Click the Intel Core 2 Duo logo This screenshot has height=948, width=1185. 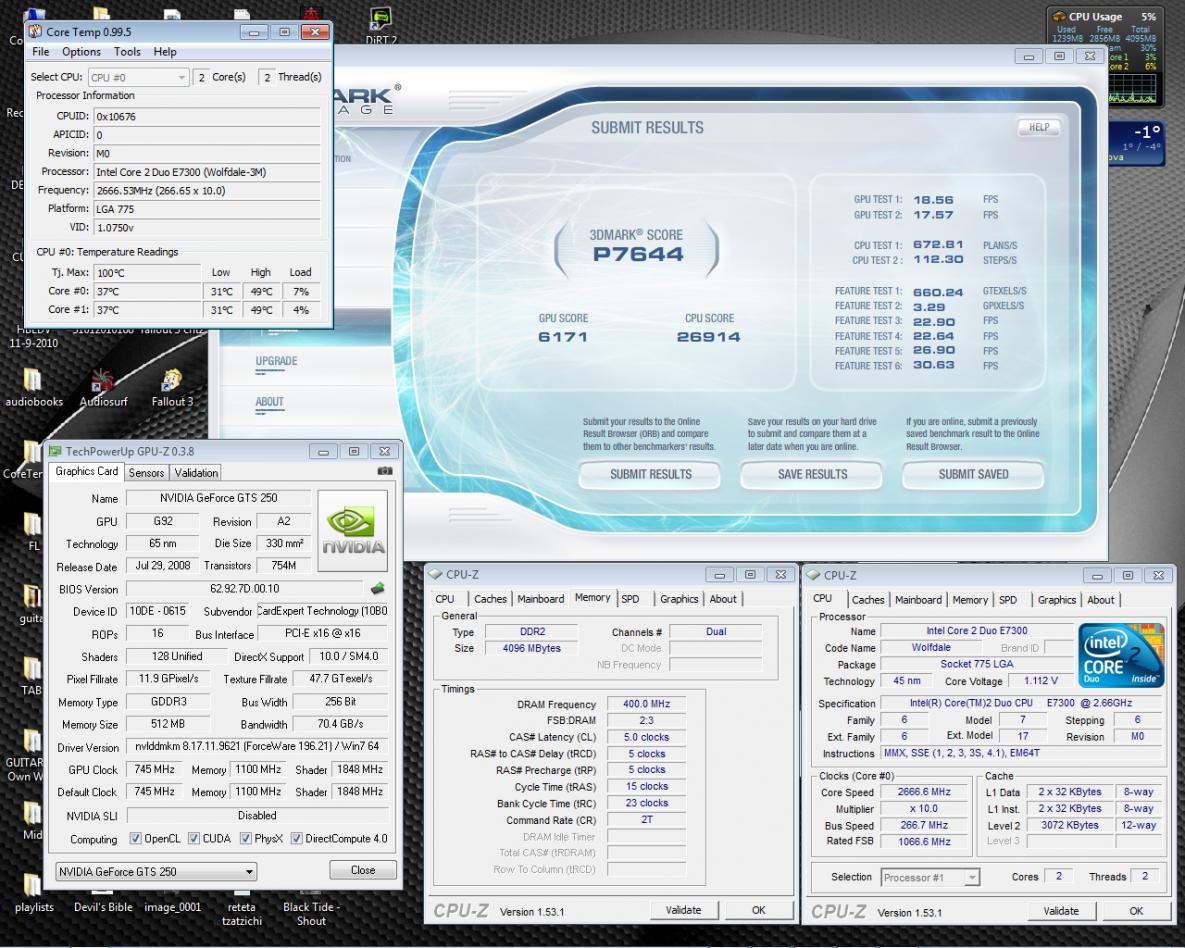tap(1121, 655)
